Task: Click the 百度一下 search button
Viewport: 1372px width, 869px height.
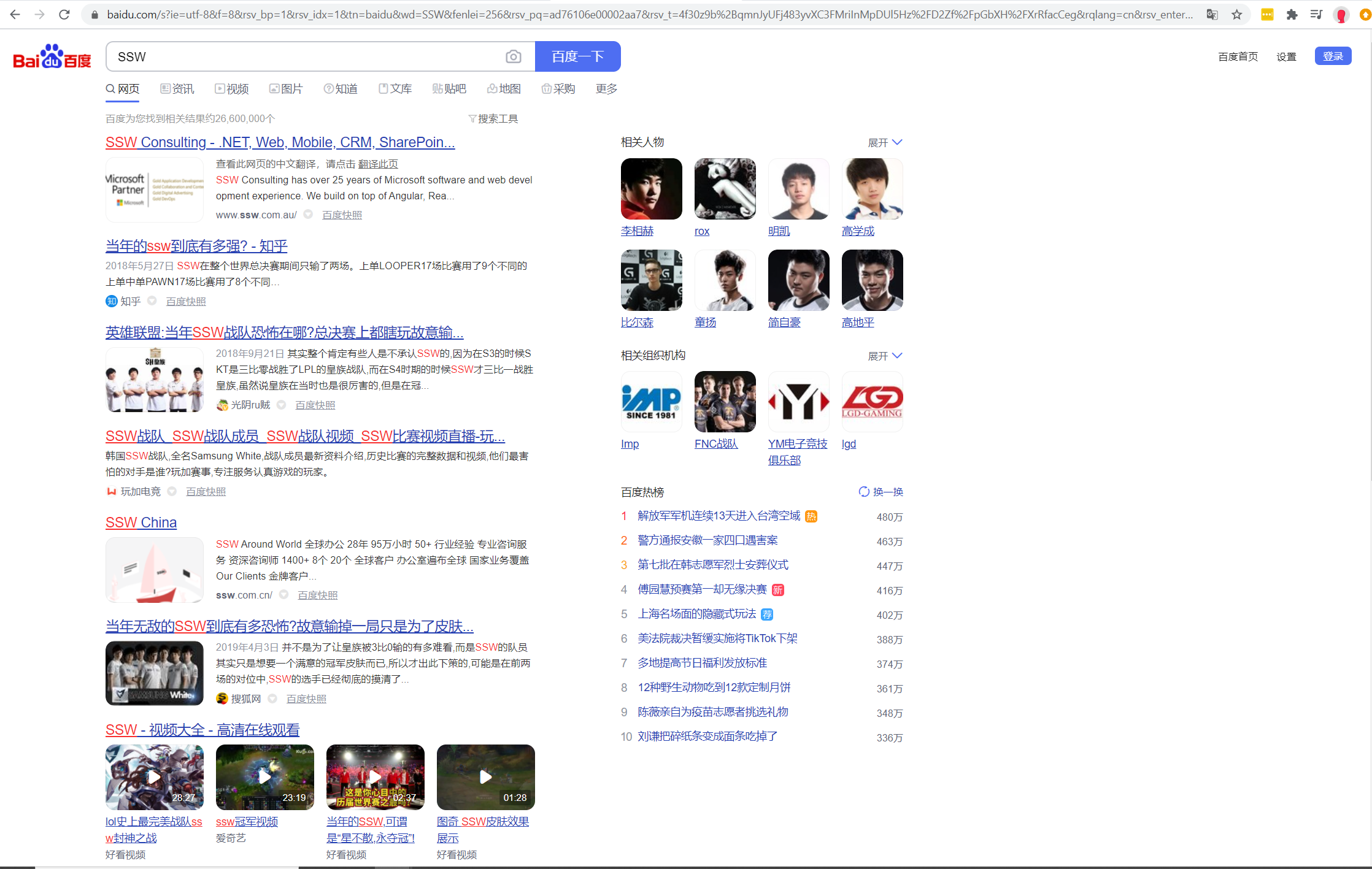Action: 577,56
